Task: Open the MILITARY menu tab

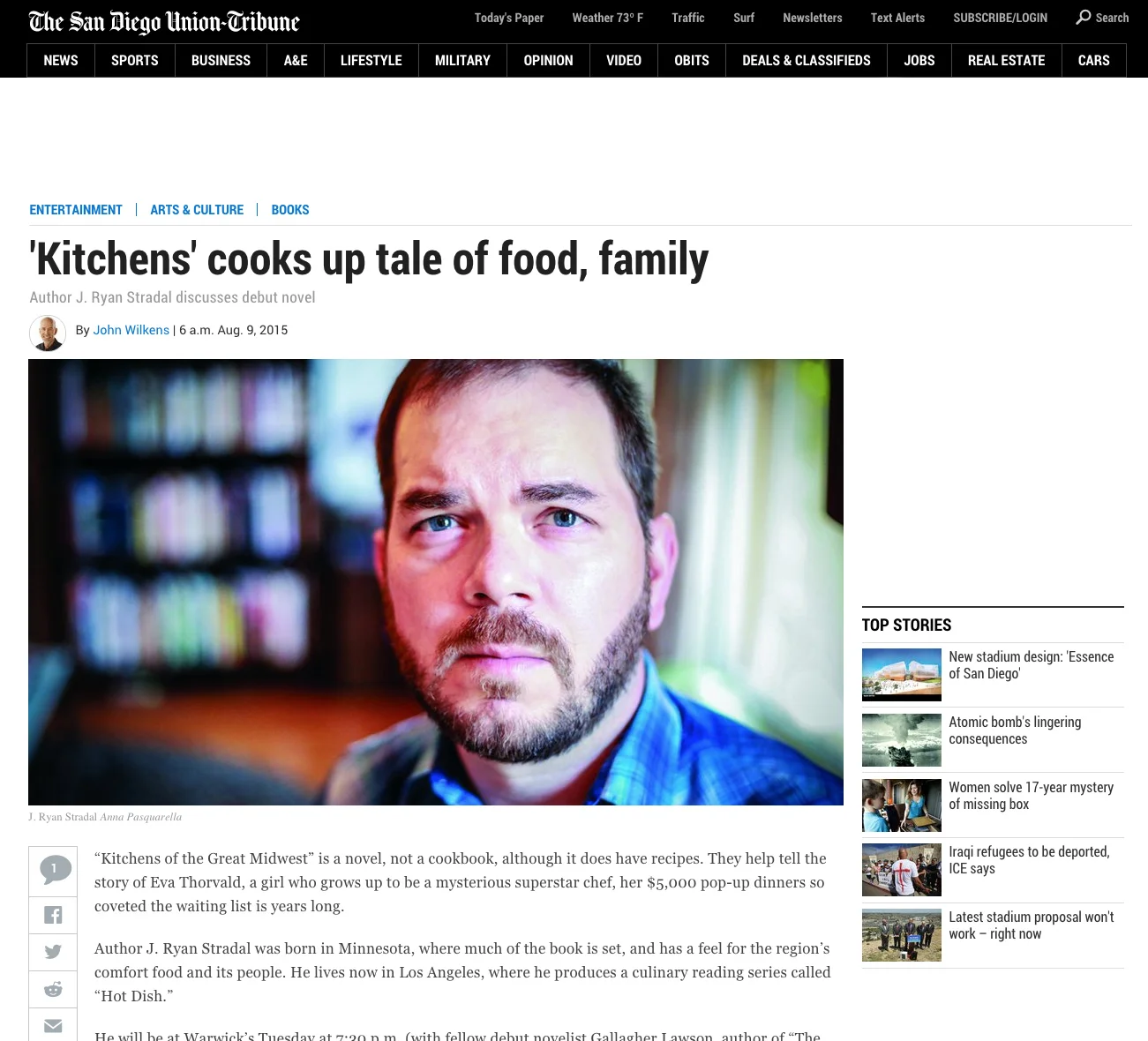Action: pos(462,60)
